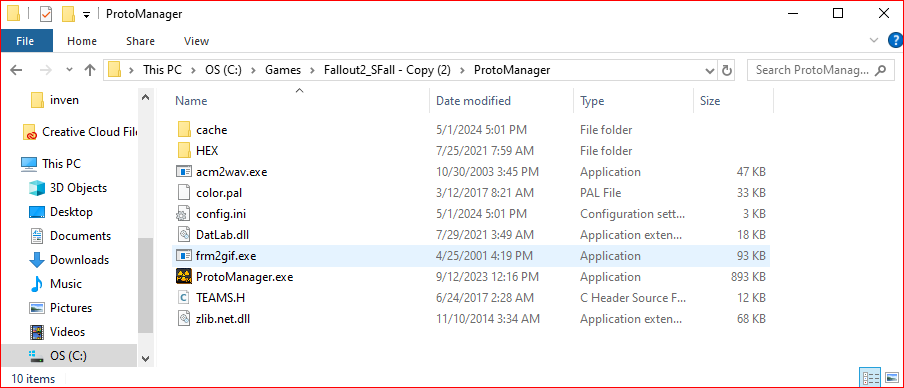
Task: Open the Customize Quick Access Toolbar dropdown
Action: point(86,14)
